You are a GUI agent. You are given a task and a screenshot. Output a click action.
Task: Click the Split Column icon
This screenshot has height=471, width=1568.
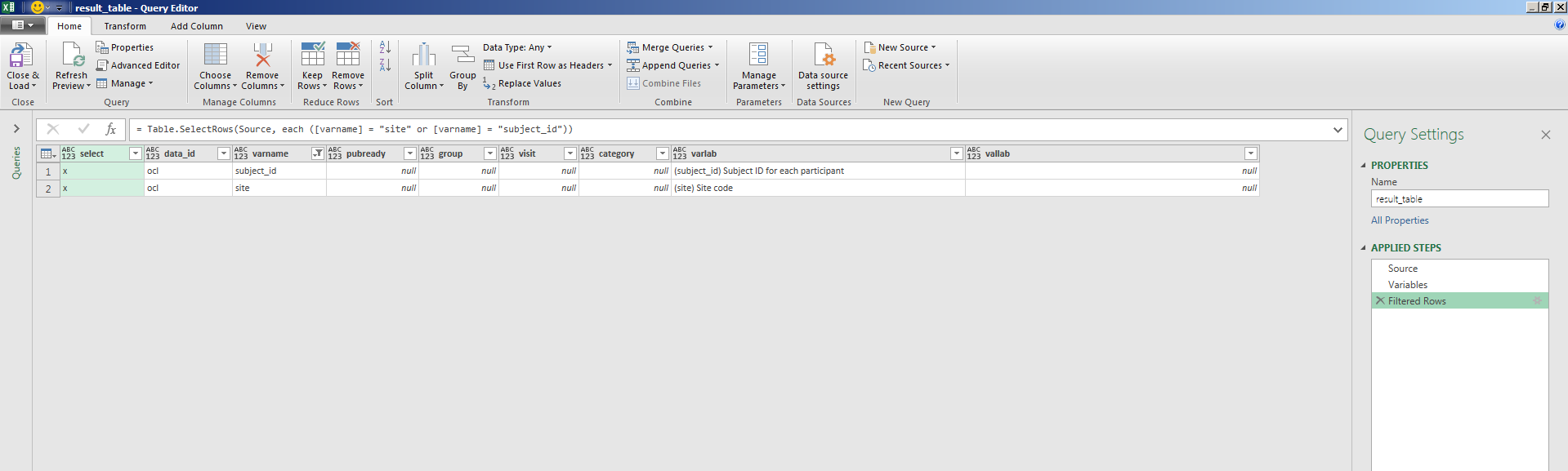[423, 55]
